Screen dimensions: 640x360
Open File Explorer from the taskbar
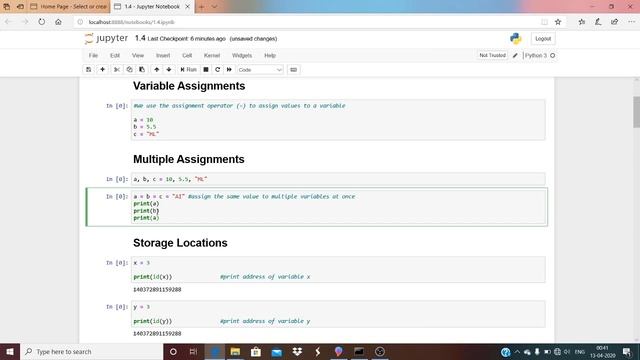235,351
